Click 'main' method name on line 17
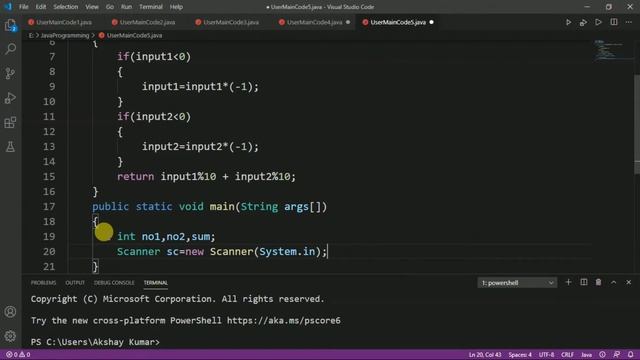640x360 pixels. [222, 207]
